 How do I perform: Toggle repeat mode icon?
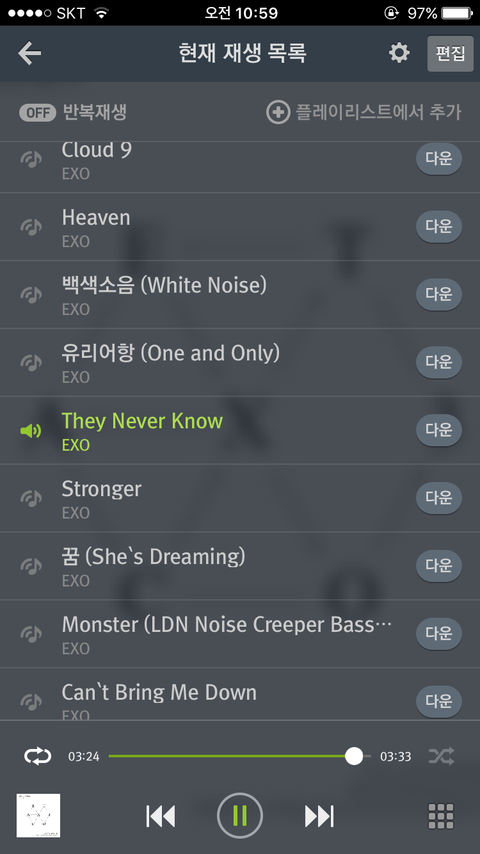[x=38, y=756]
